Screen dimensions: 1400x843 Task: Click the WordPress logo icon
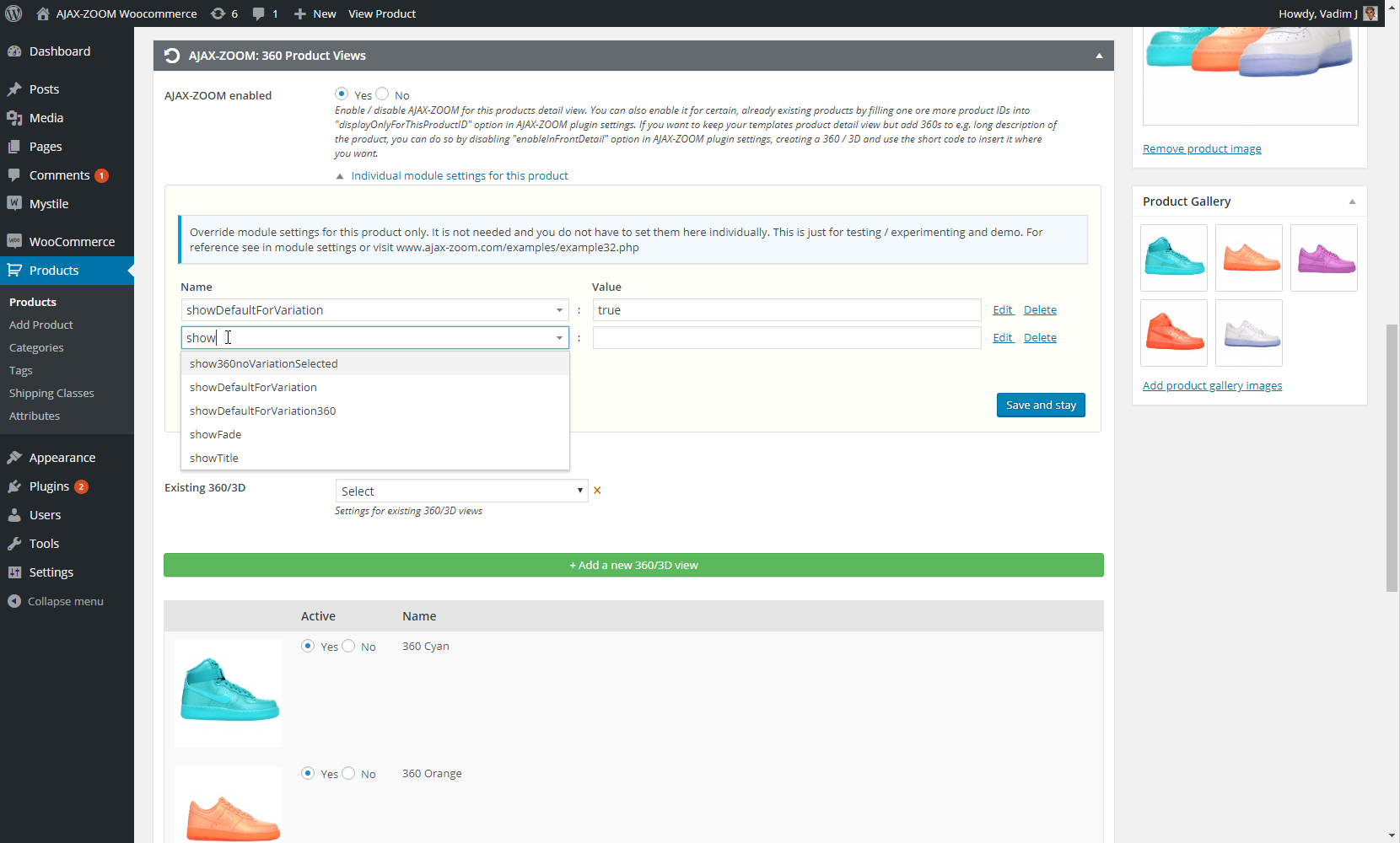click(13, 13)
